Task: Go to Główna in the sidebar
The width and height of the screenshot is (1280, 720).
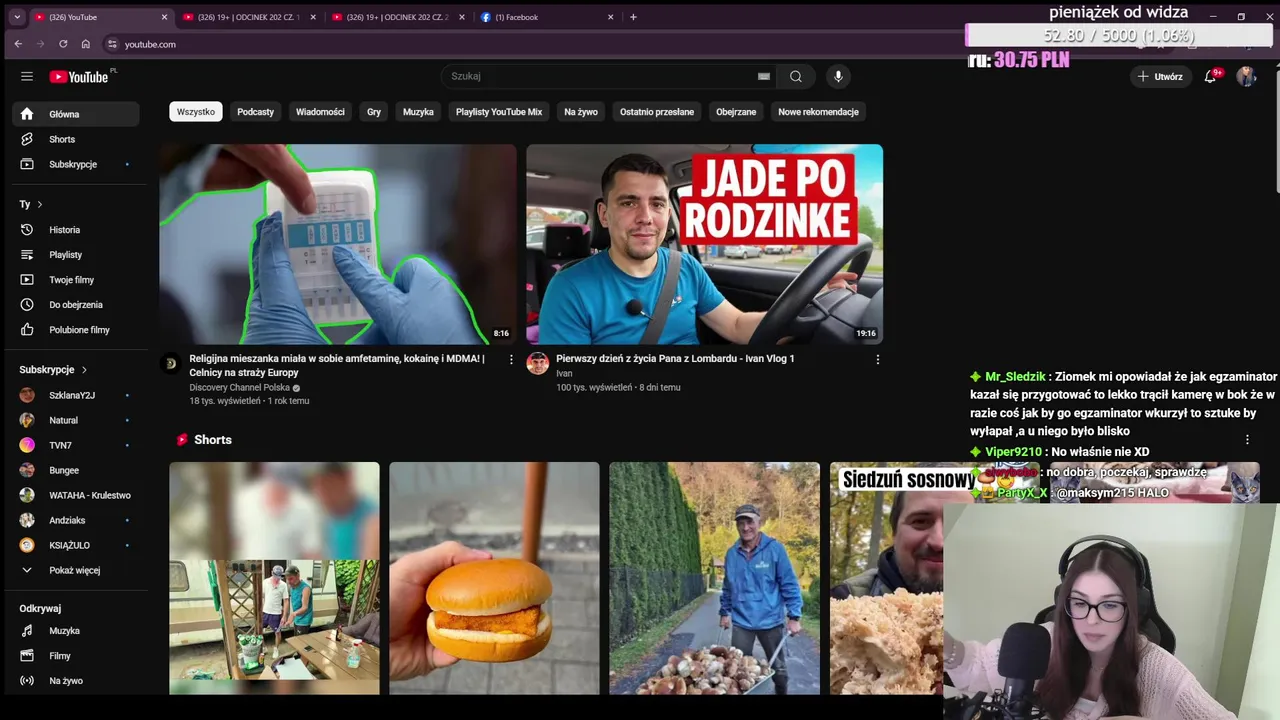Action: (x=76, y=114)
